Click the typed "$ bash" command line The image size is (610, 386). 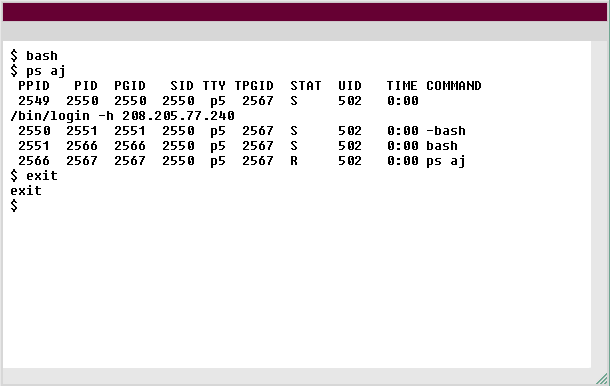[34, 56]
